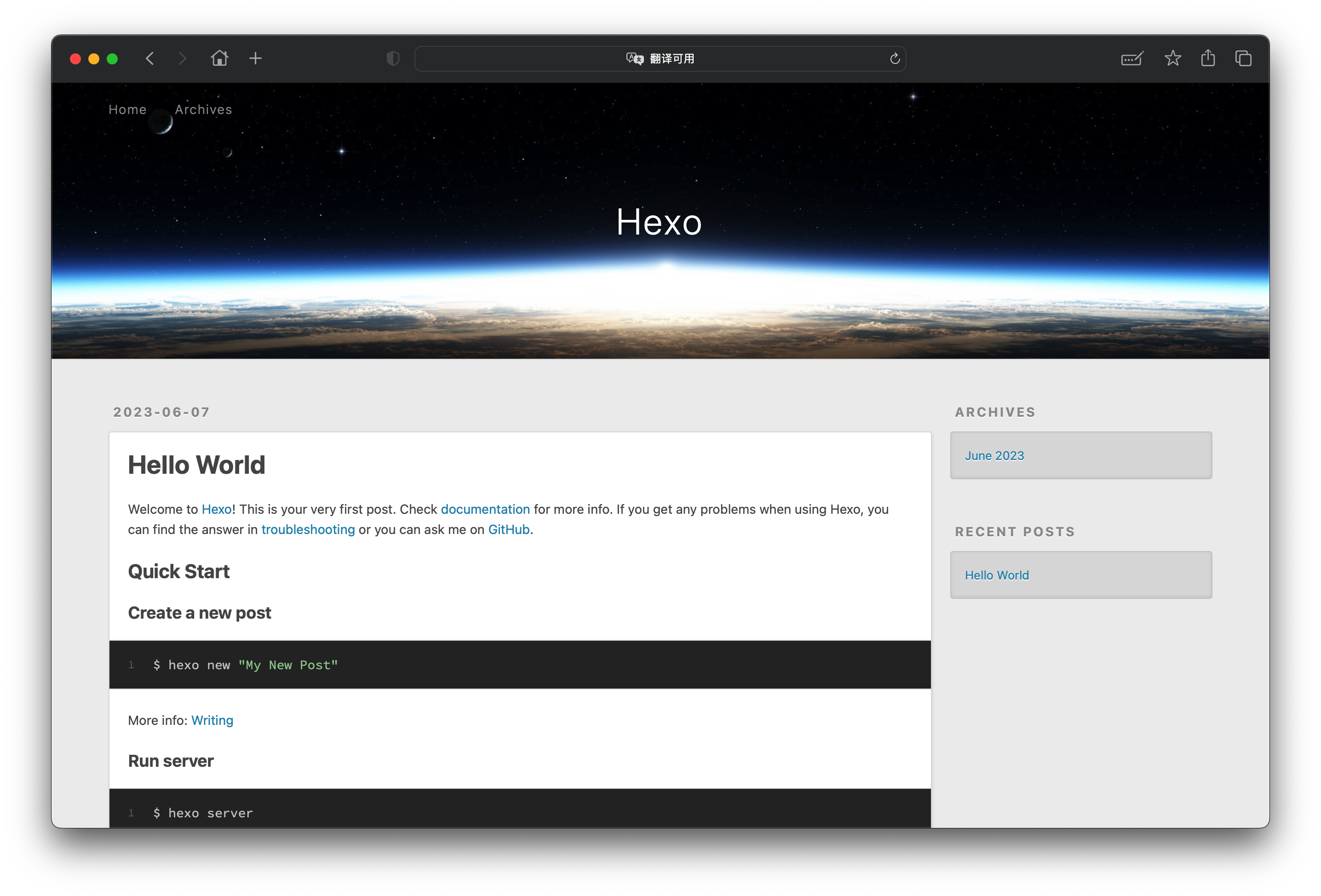
Task: Show all tabs overview icon
Action: [x=1243, y=58]
